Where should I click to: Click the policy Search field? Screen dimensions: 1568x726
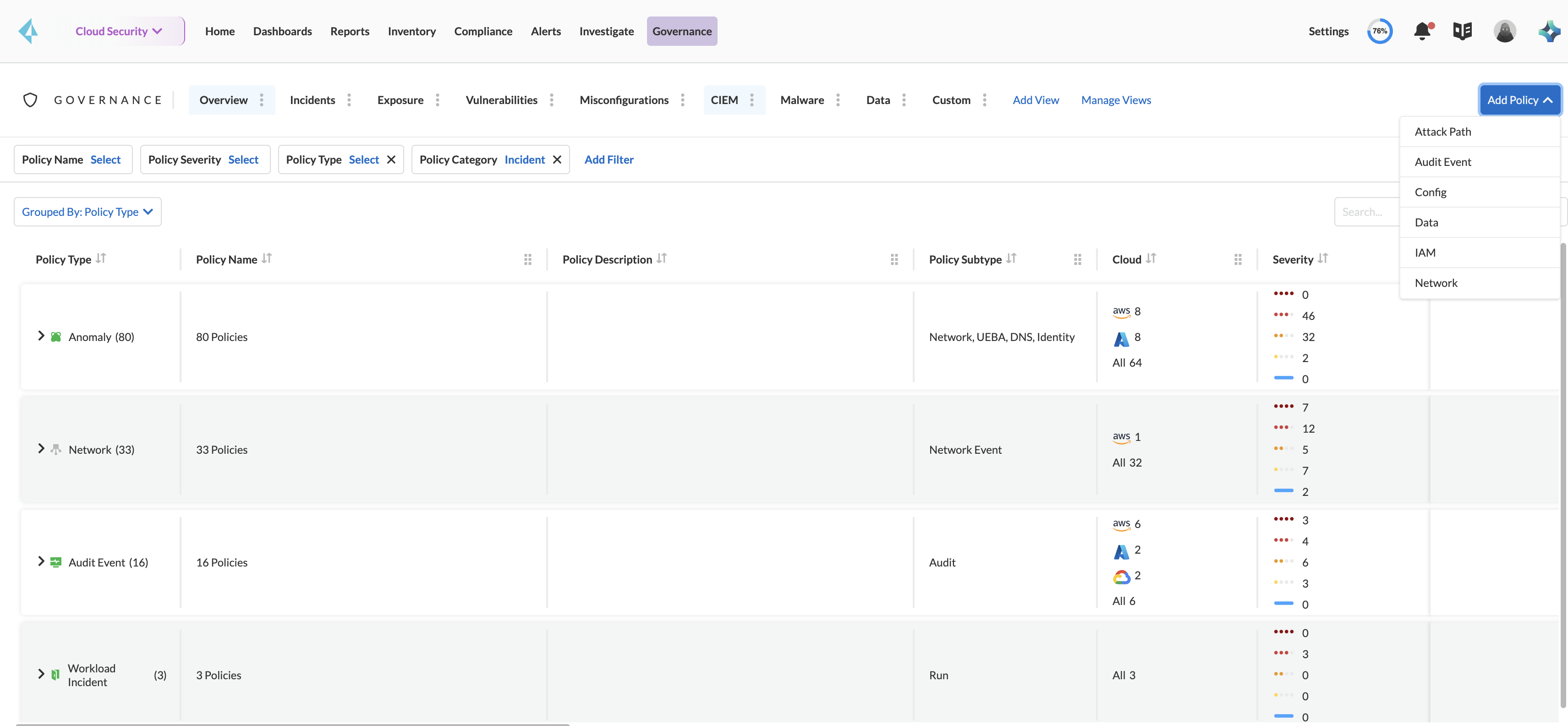point(1367,212)
